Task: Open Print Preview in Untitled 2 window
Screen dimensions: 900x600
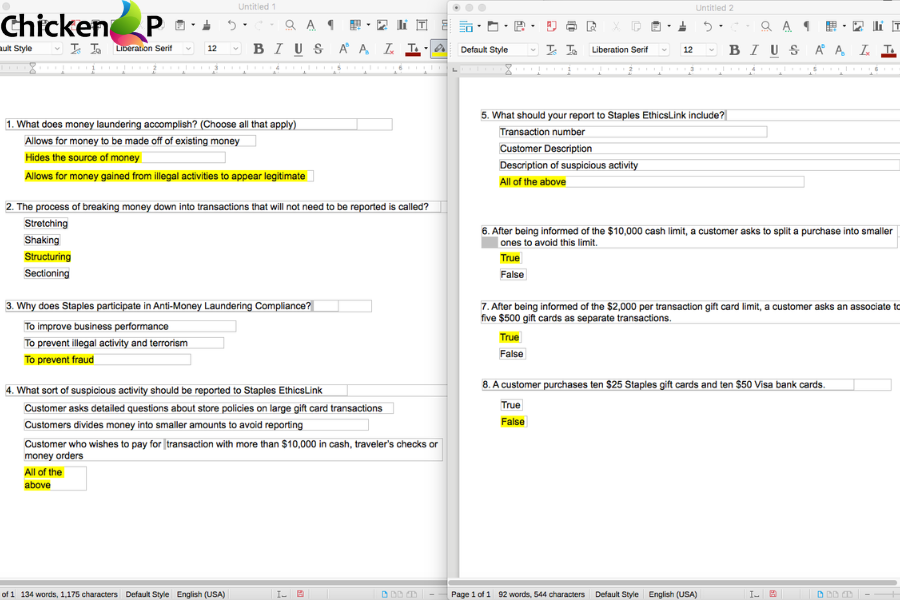Action: [590, 26]
